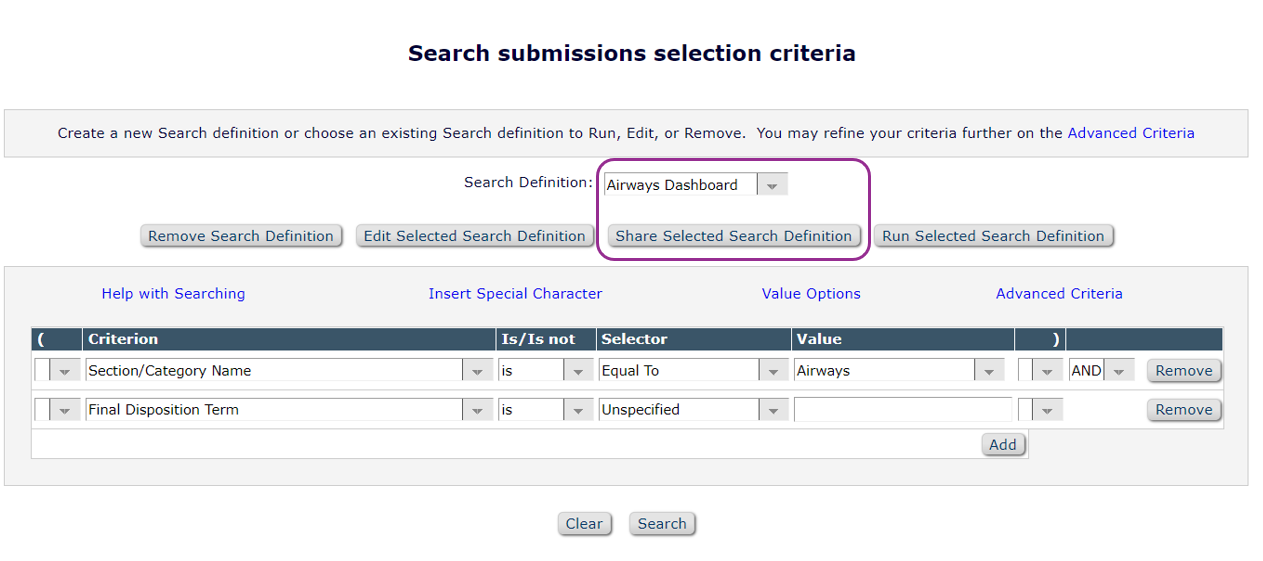1263x561 pixels.
Task: Open the Unspecified selector dropdown
Action: pyautogui.click(x=773, y=410)
